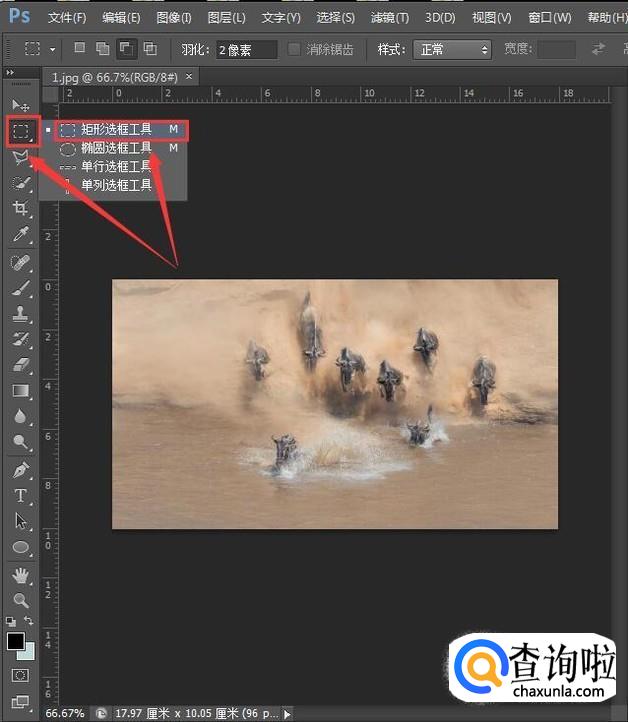
Task: Select the Path Selection tool
Action: tap(21, 522)
